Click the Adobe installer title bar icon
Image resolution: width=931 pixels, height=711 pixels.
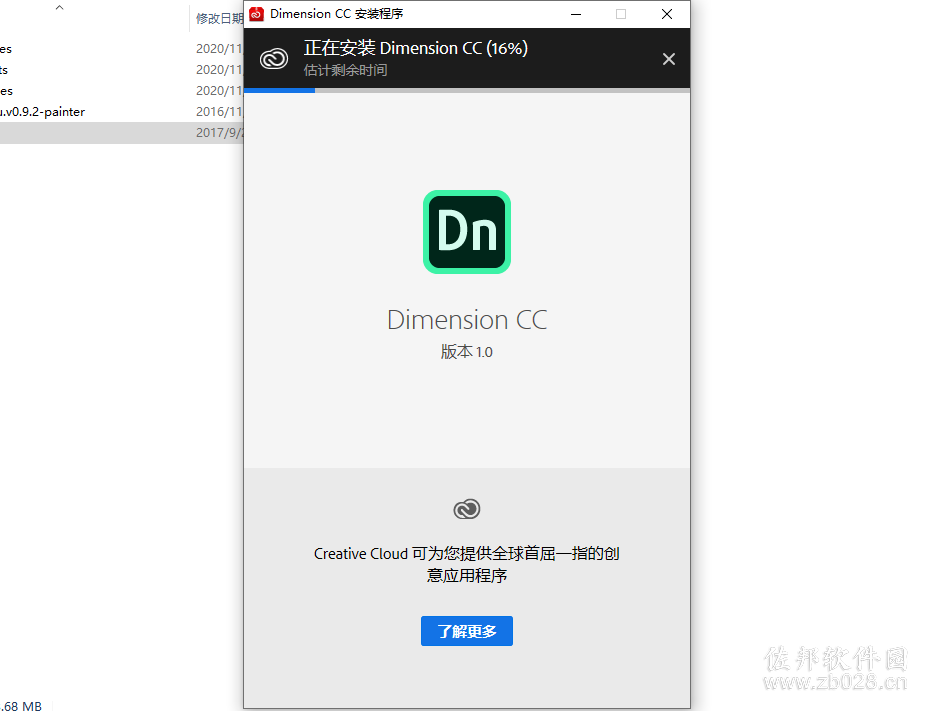click(x=256, y=14)
